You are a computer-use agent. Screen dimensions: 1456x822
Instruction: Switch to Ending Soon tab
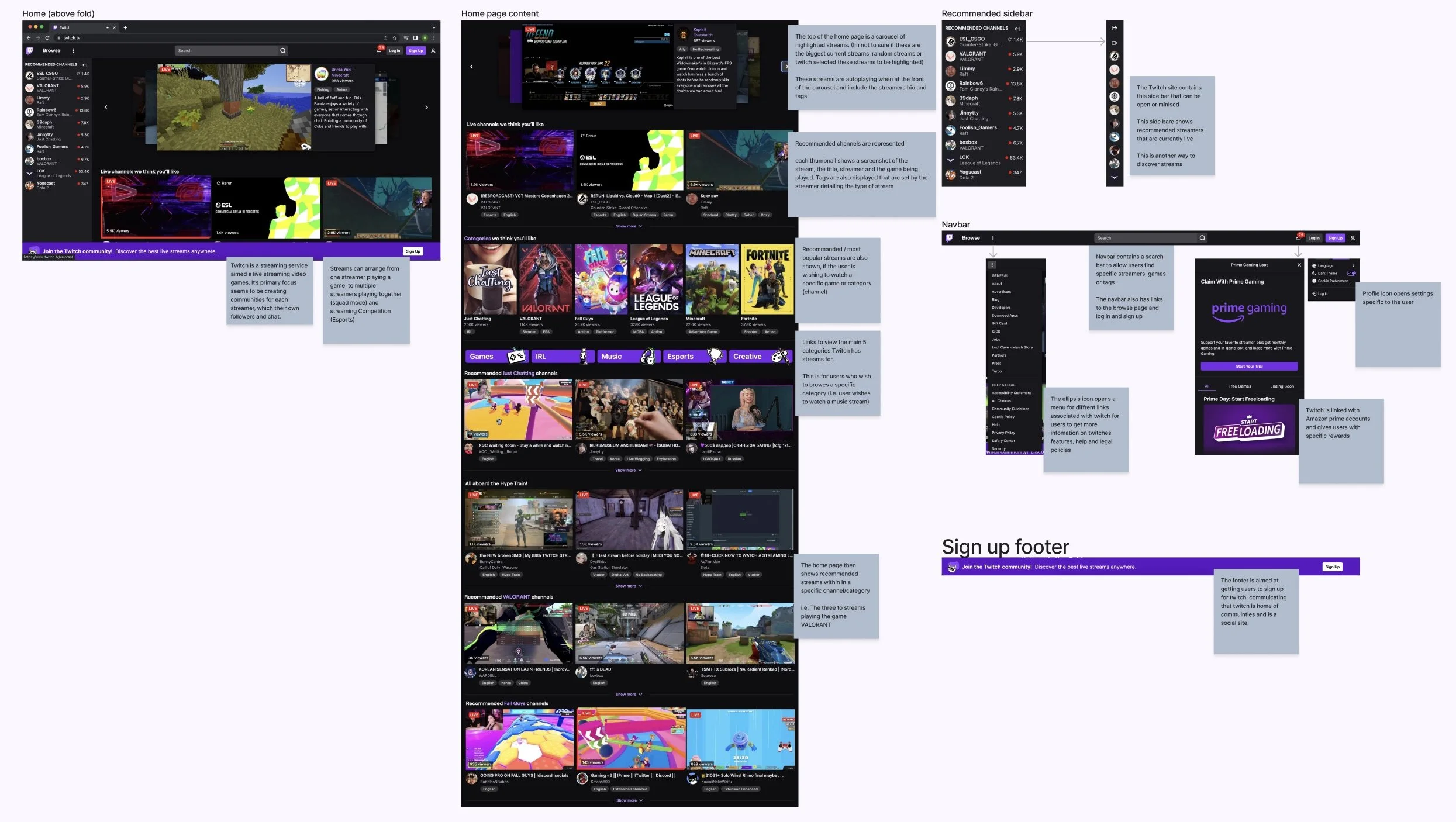(1282, 386)
